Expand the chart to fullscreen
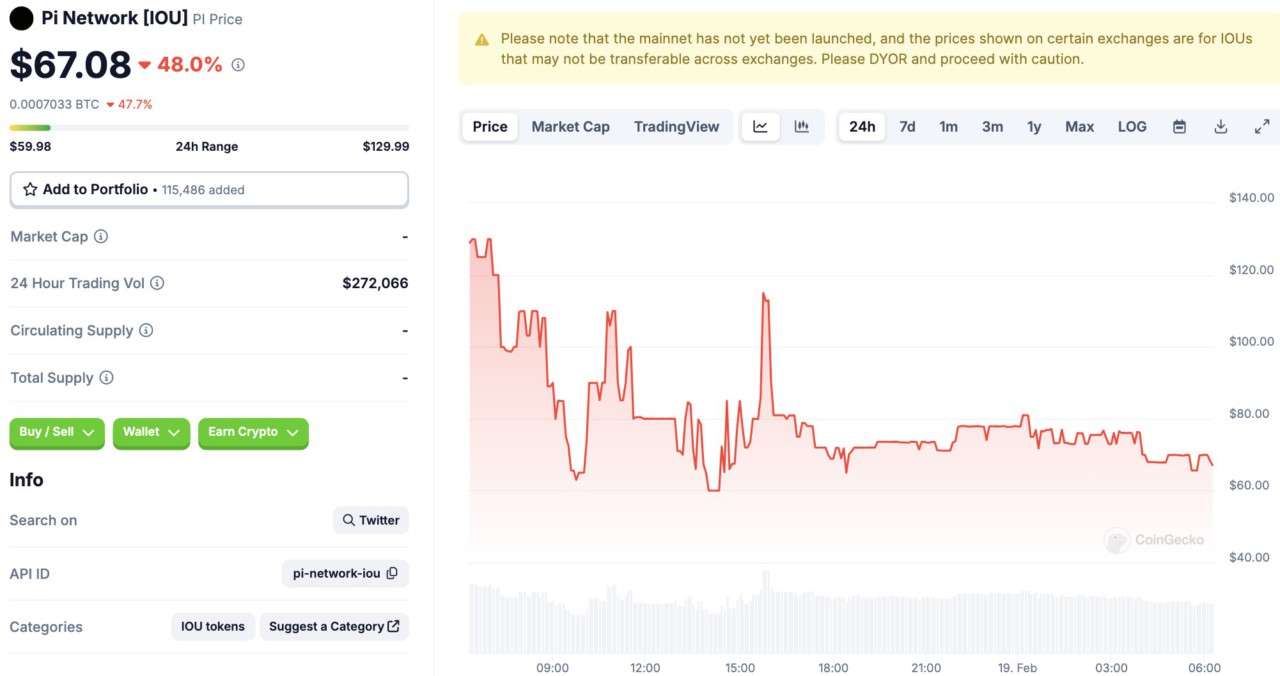 point(1261,126)
